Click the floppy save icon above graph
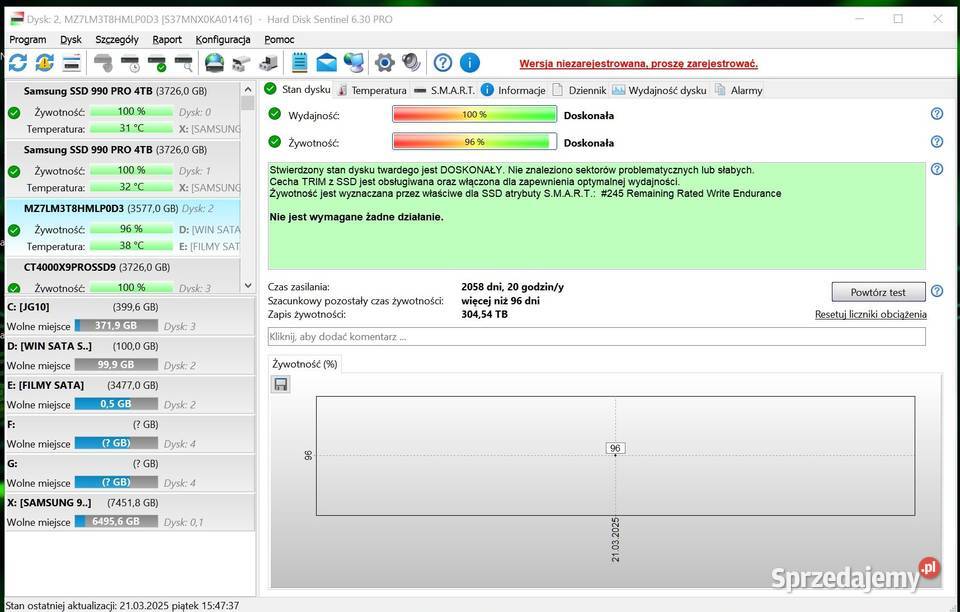 tap(281, 384)
